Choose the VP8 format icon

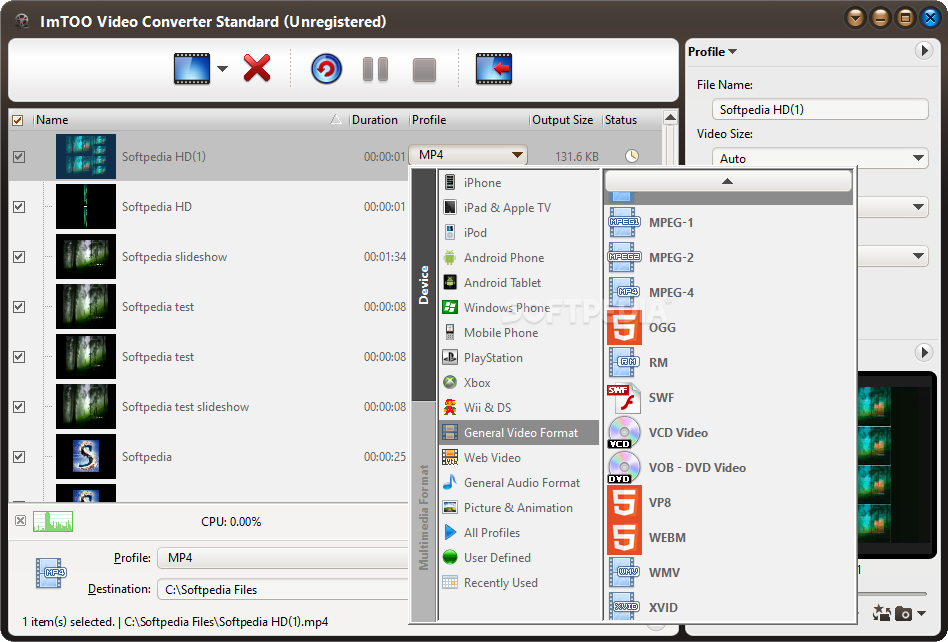[624, 503]
